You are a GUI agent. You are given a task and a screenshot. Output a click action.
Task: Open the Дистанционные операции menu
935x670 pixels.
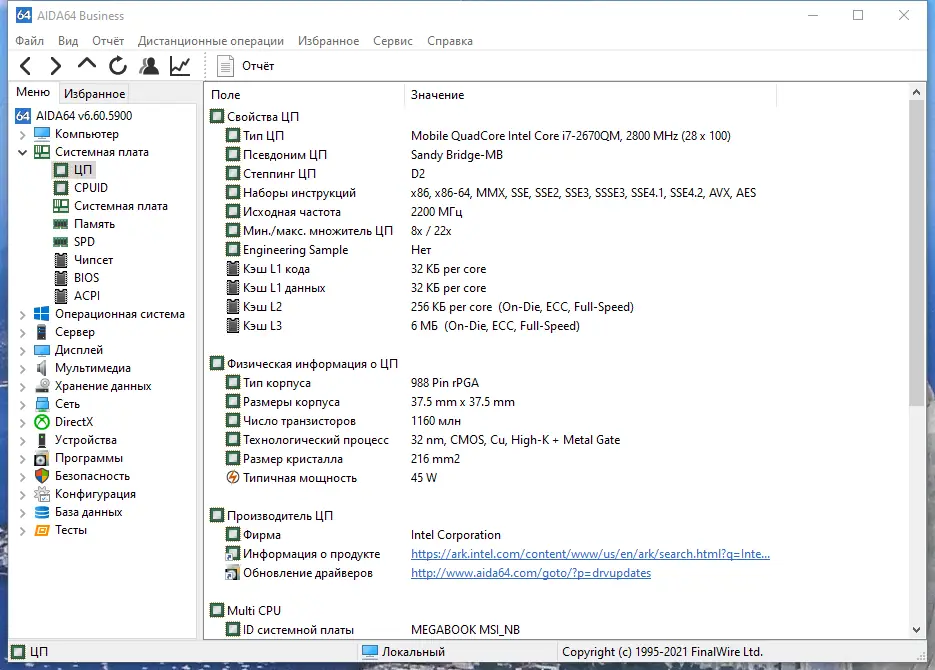tap(210, 41)
